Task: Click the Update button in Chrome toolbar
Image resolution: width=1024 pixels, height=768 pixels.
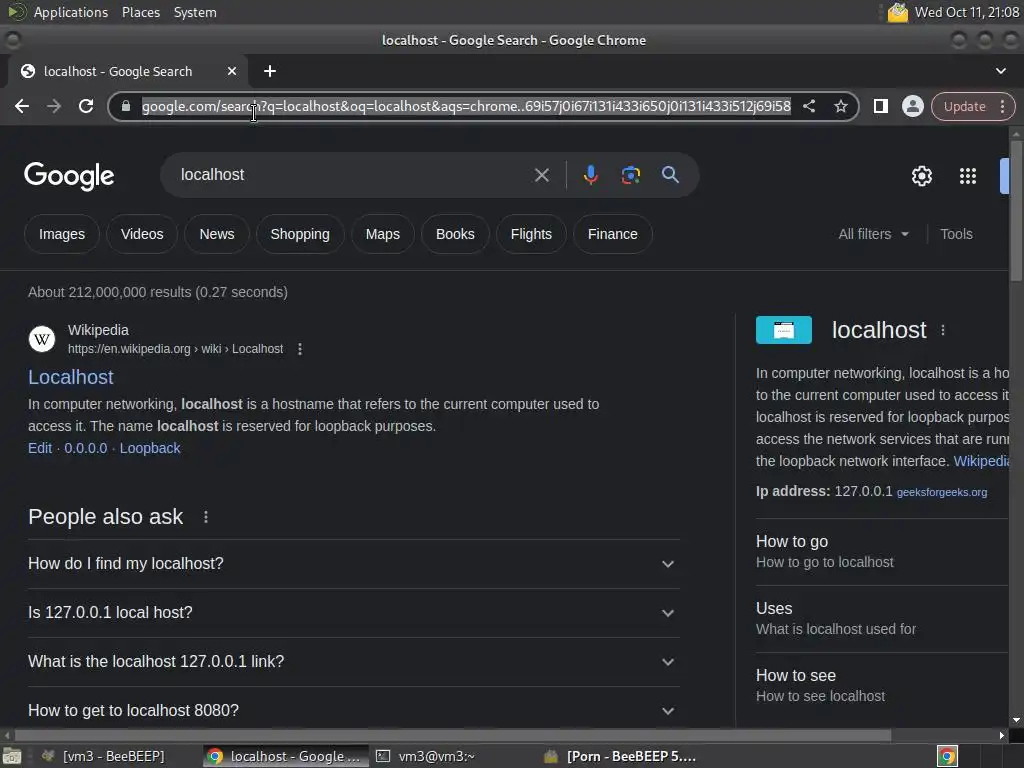Action: coord(965,106)
